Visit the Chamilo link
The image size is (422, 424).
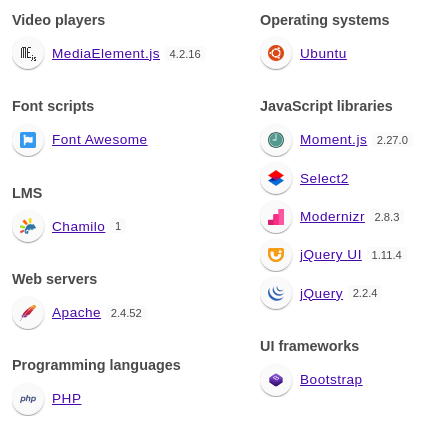click(78, 226)
